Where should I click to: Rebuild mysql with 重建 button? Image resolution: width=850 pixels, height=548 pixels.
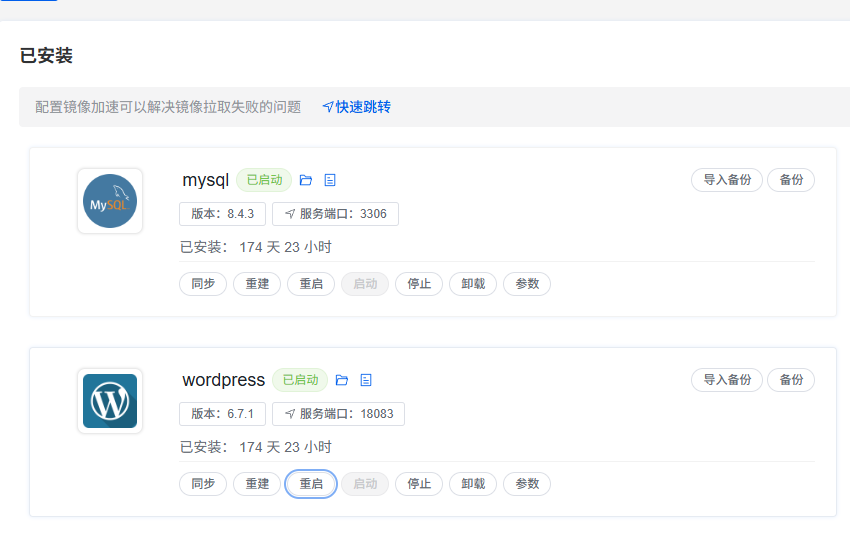pos(257,284)
